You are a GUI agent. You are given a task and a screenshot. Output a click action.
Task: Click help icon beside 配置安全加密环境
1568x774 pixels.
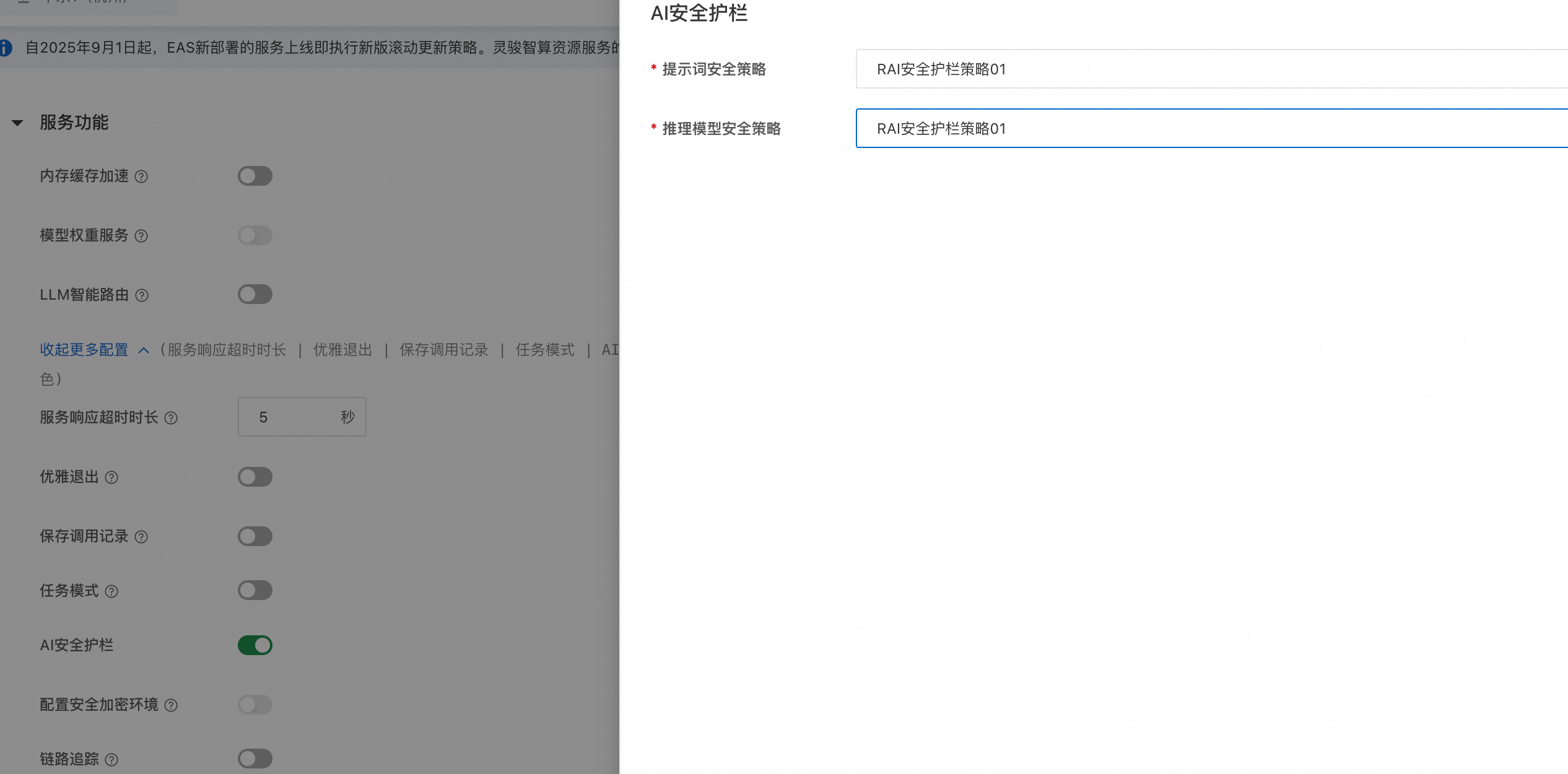point(171,705)
